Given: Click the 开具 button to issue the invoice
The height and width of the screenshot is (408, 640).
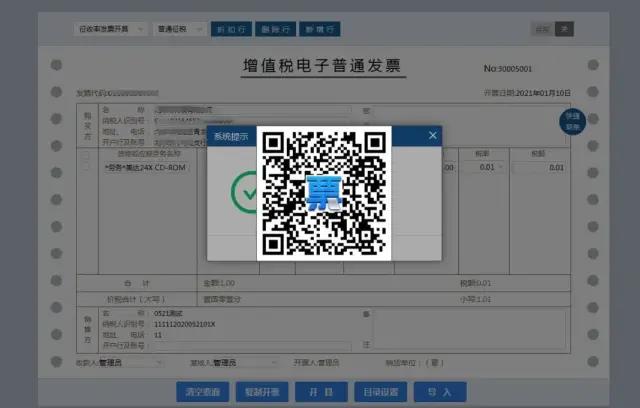Looking at the screenshot, I should pos(321,392).
